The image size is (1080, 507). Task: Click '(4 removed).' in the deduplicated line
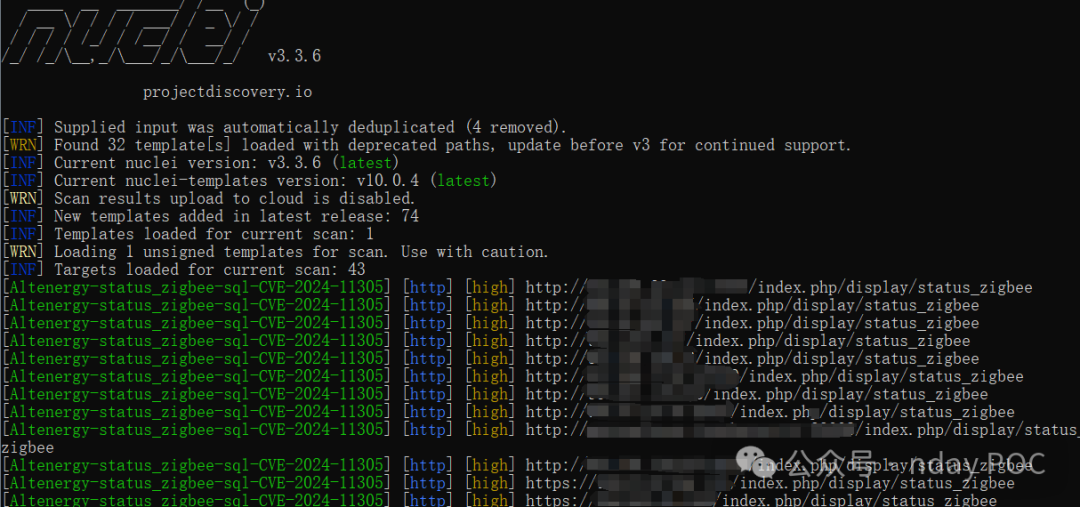[515, 127]
